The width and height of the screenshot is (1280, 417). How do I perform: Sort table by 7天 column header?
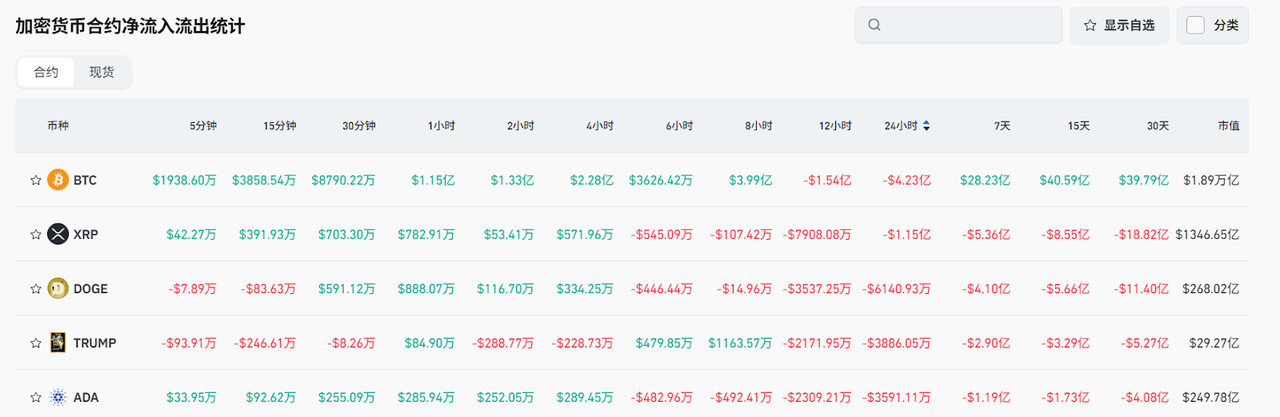tap(1001, 126)
